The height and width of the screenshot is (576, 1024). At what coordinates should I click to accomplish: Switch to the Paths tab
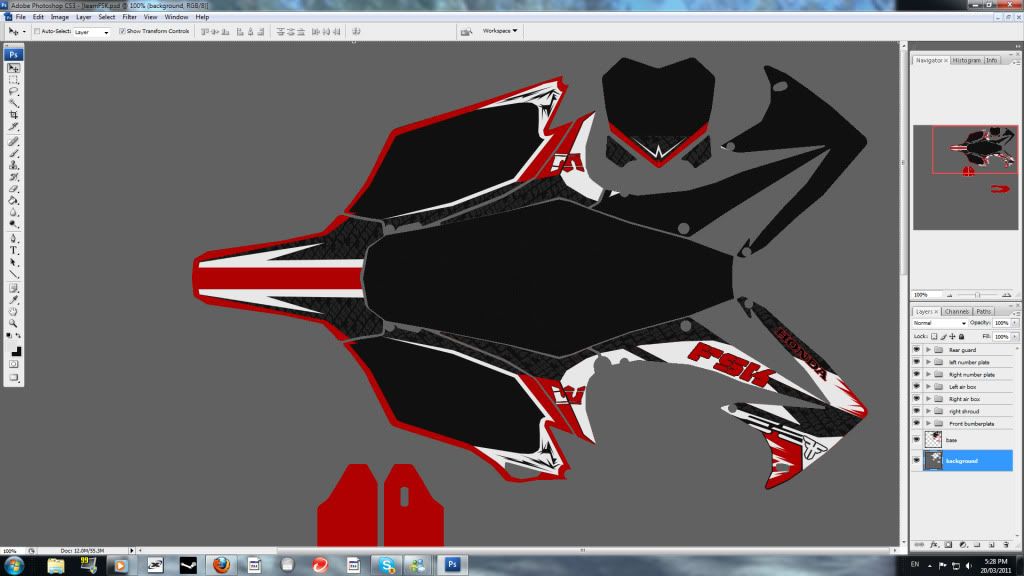pyautogui.click(x=984, y=312)
